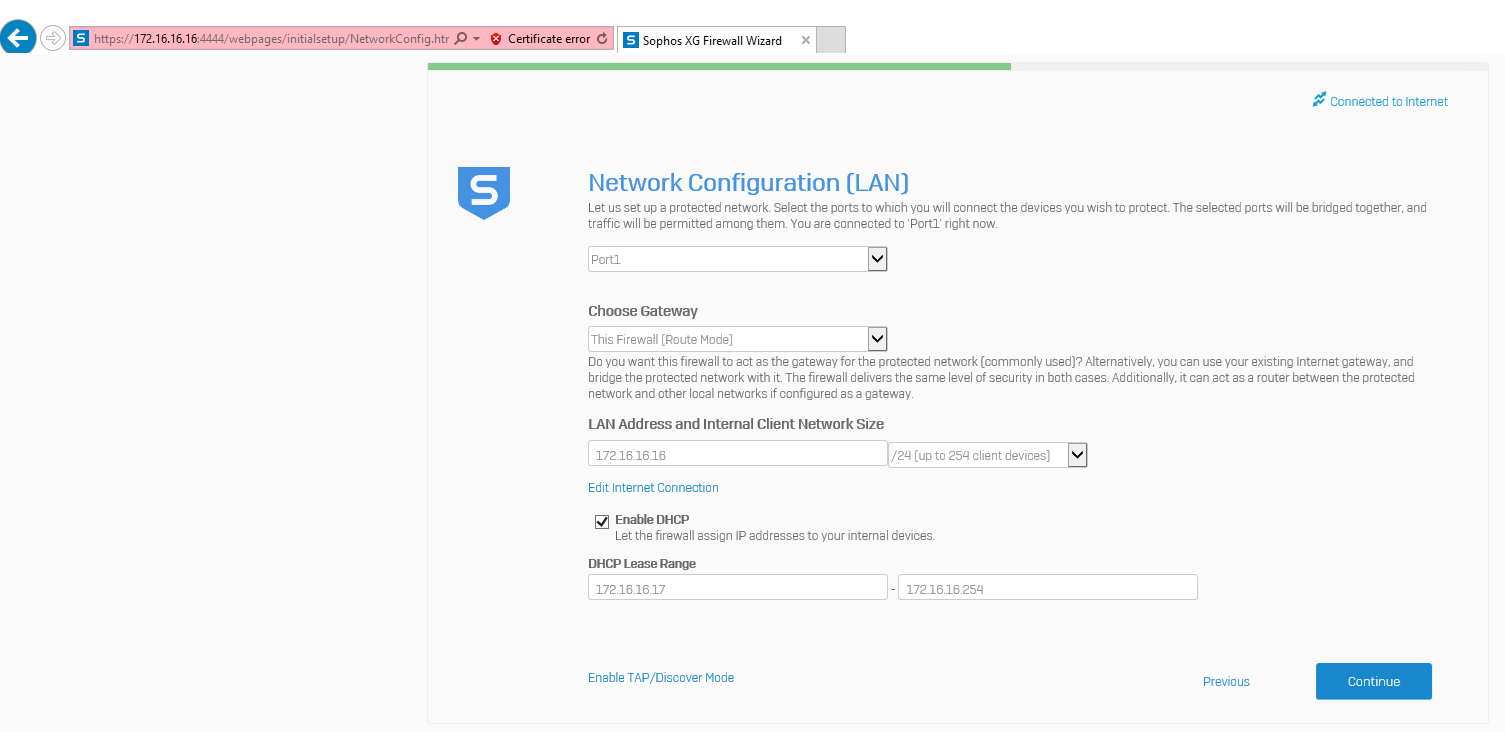Click the Sophos favicon in address bar
The width and height of the screenshot is (1505, 732).
(x=81, y=39)
